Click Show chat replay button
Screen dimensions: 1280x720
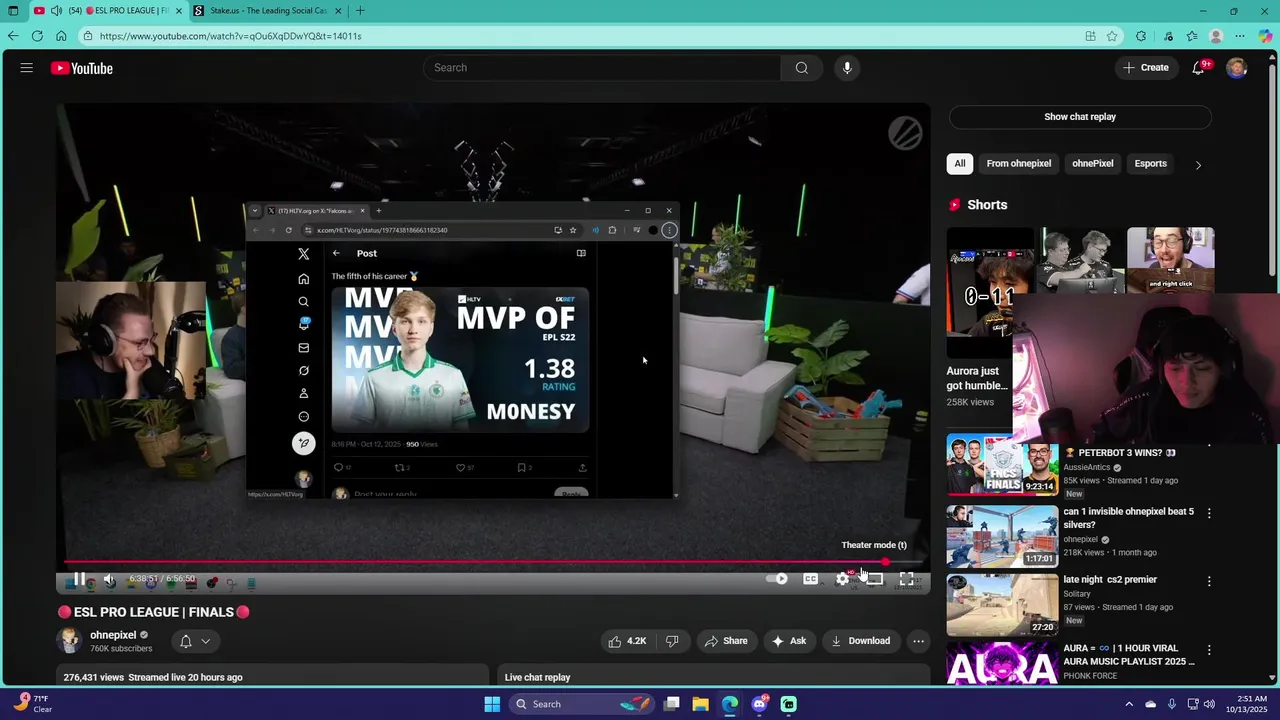pos(1080,117)
